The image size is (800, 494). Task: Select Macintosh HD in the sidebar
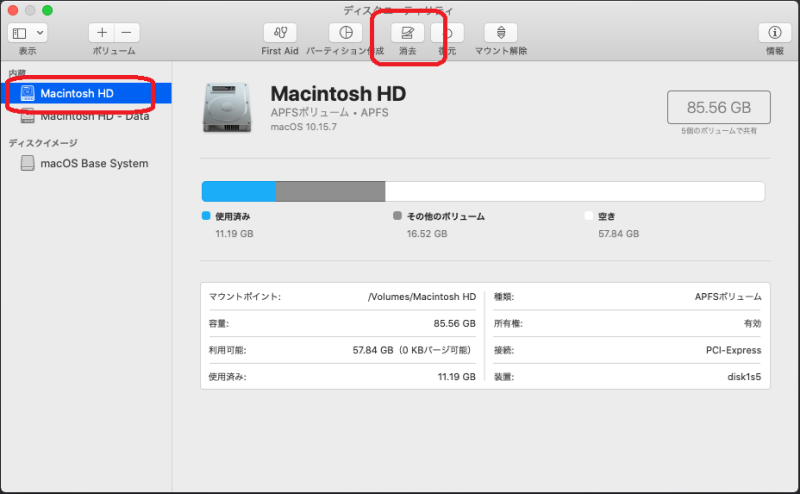coord(87,93)
